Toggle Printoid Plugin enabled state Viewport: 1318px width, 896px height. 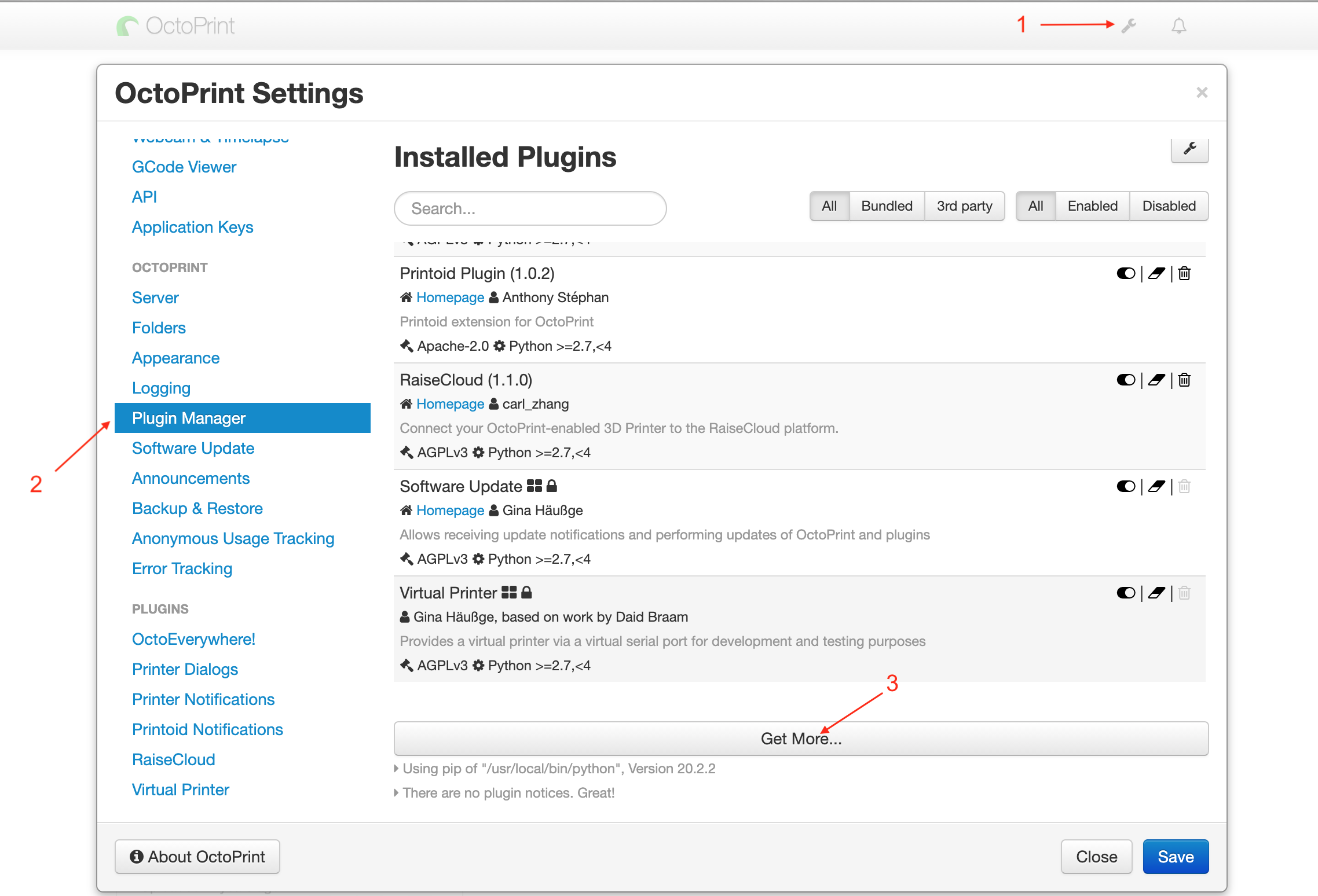[1126, 273]
